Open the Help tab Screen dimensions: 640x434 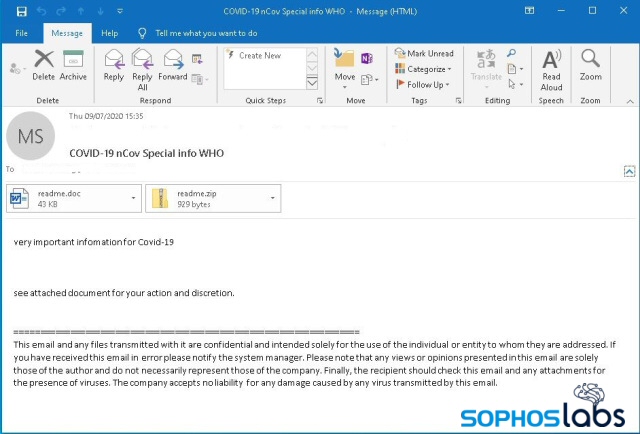click(109, 33)
